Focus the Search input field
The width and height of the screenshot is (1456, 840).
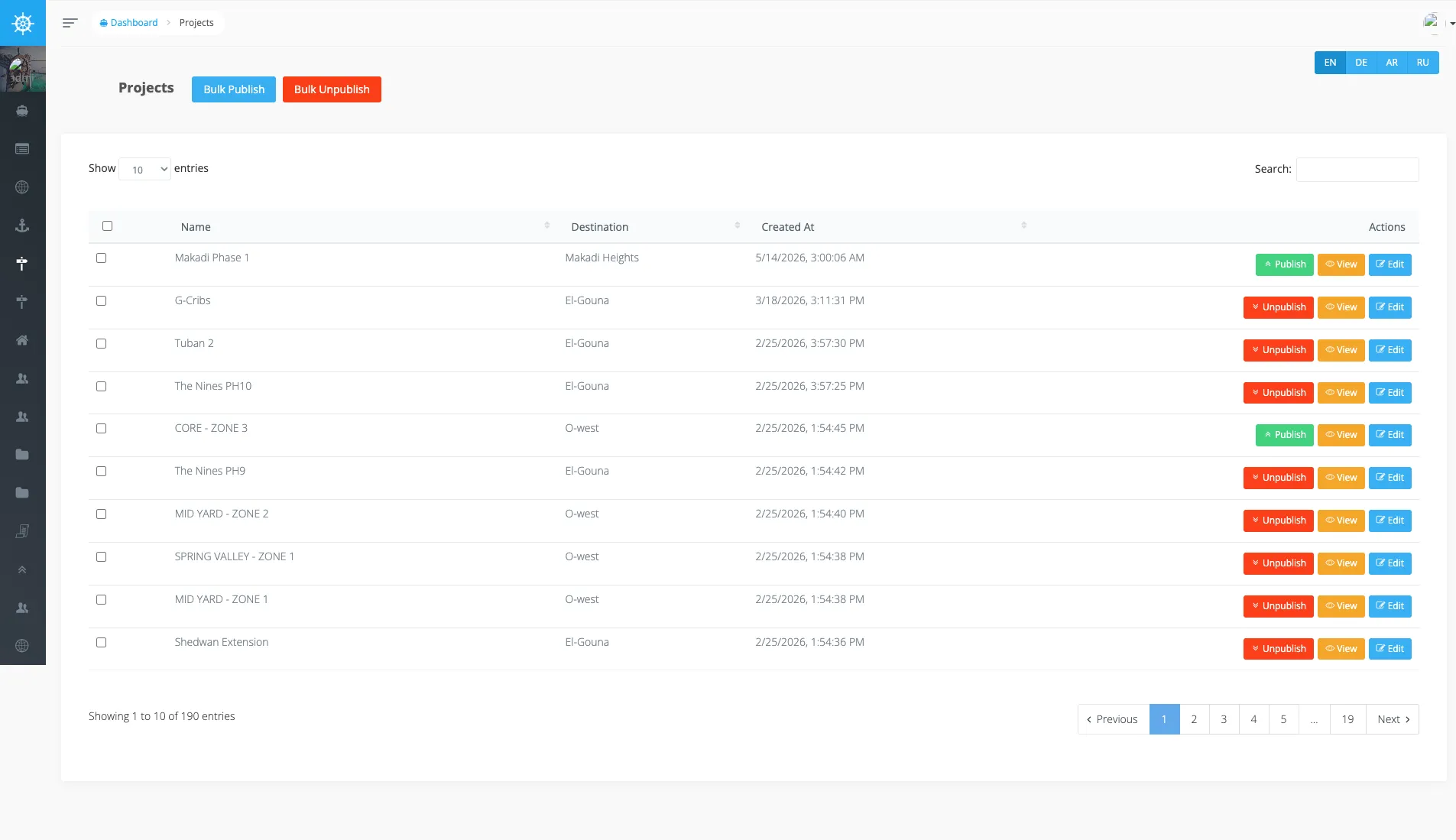[1357, 170]
